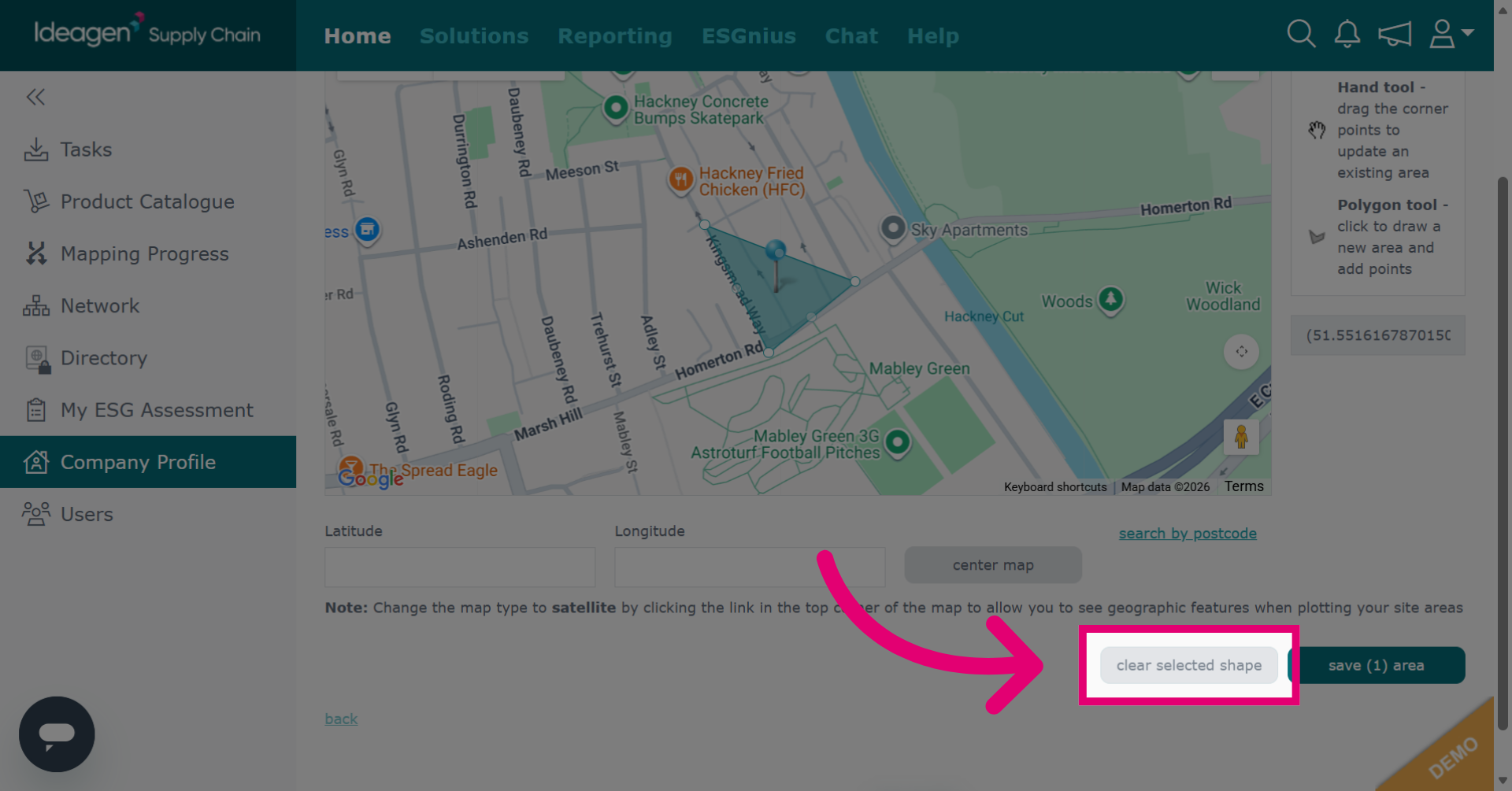Open the notifications bell

pyautogui.click(x=1347, y=34)
